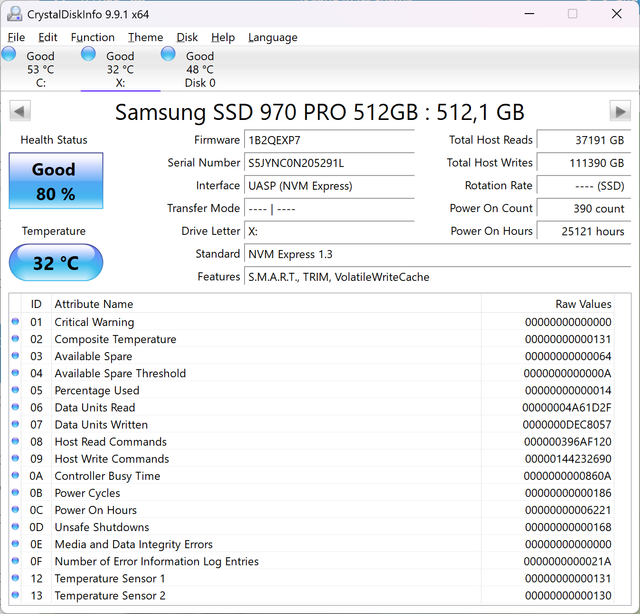Open the Edit menu
Screen dimensions: 640x614
tap(48, 37)
